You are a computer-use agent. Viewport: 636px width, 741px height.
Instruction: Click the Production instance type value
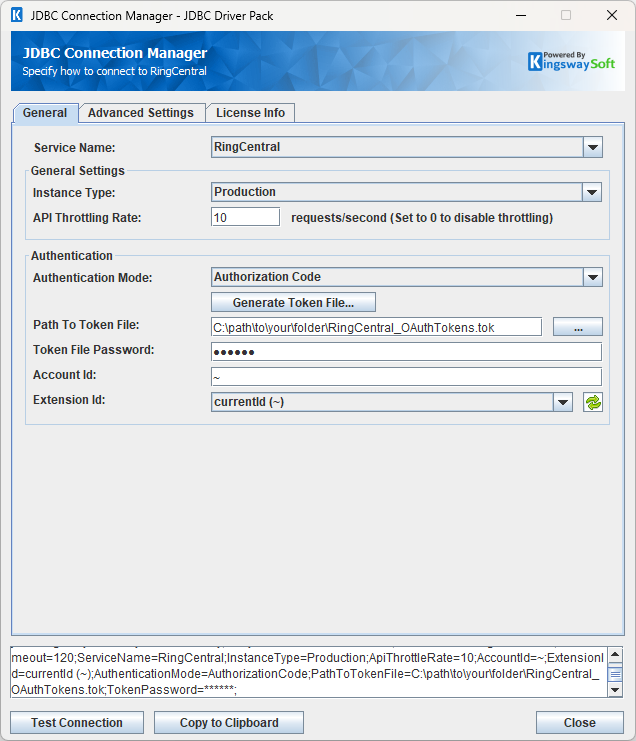245,192
